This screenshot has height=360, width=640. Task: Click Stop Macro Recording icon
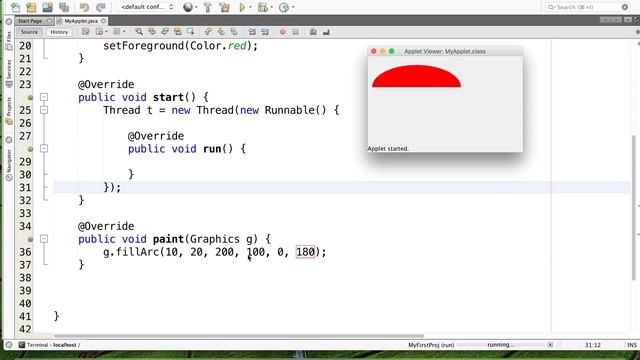[x=296, y=31]
